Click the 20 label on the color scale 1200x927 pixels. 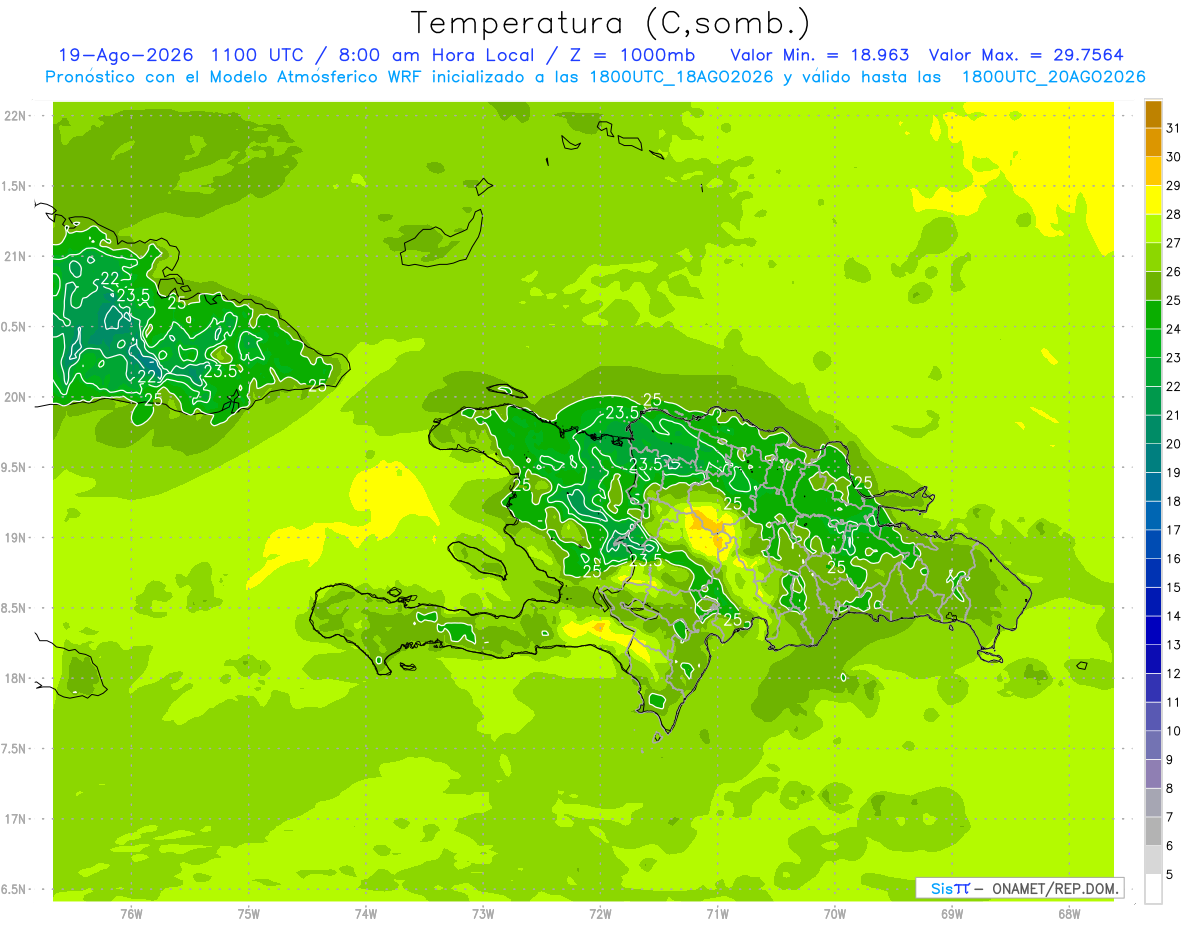(1173, 443)
